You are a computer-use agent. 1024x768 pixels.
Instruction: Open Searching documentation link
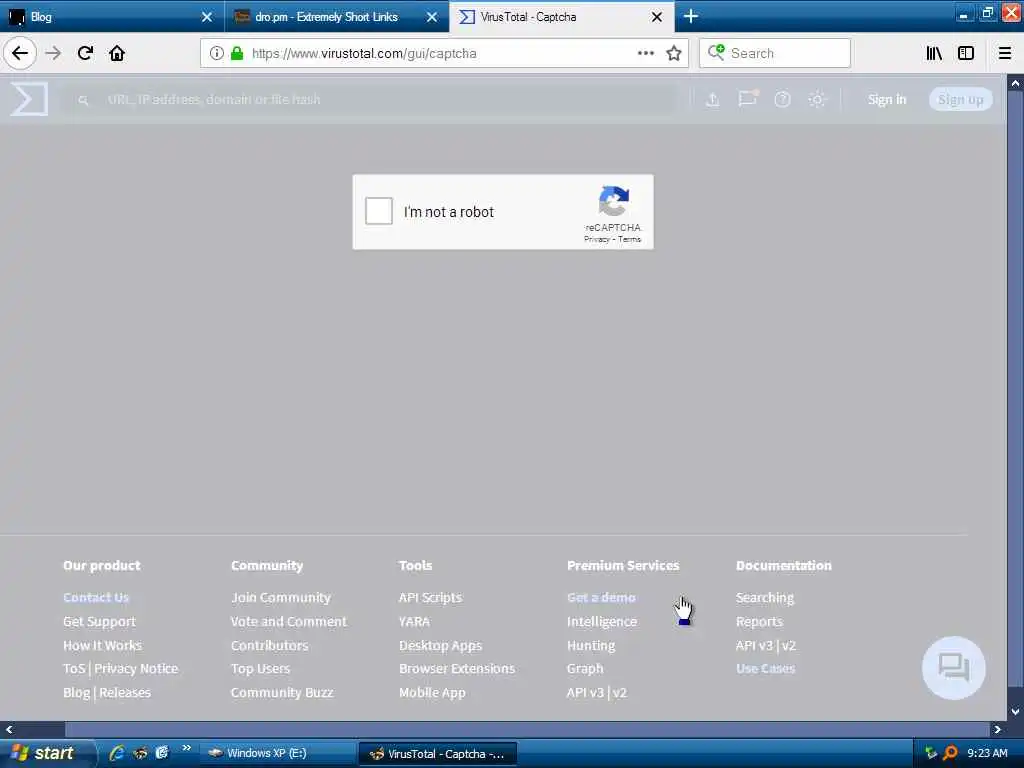765,597
